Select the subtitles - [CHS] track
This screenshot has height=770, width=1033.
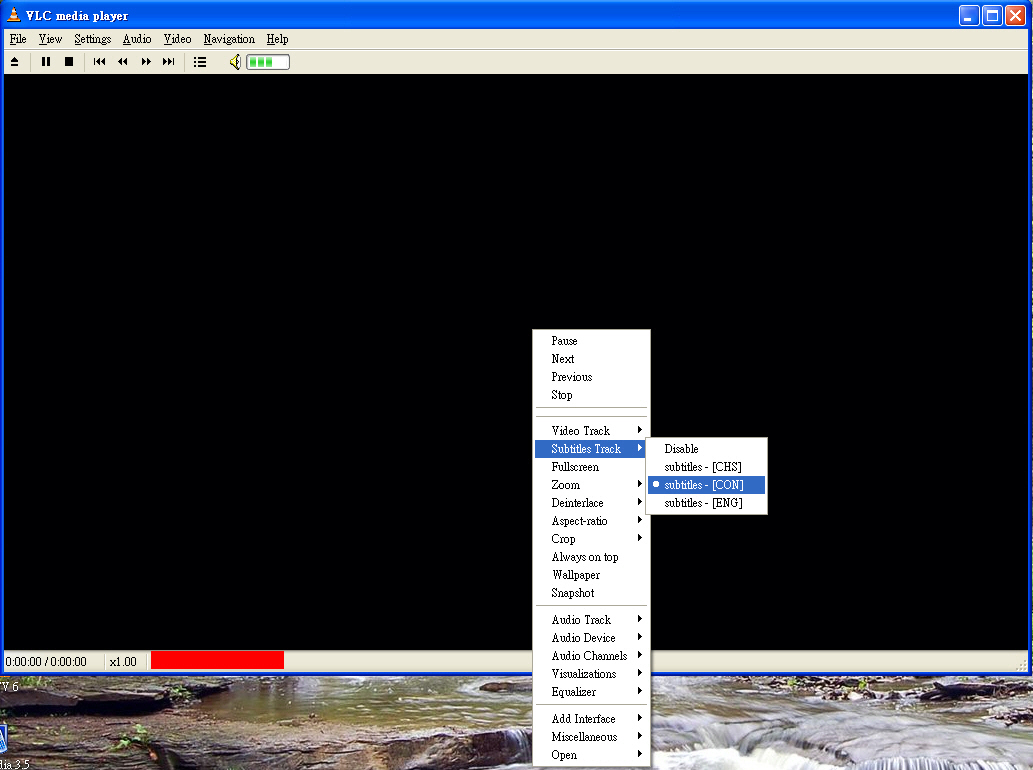[x=703, y=467]
